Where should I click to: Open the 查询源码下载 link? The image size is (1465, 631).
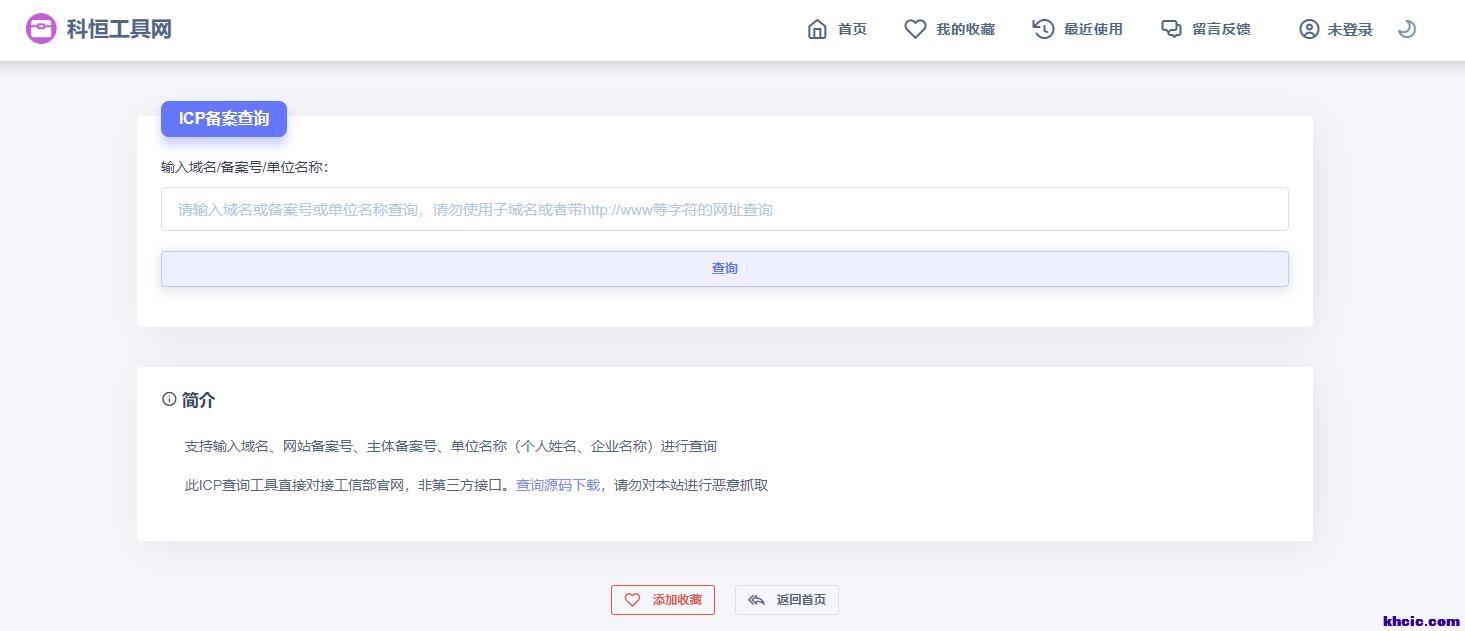[x=557, y=485]
